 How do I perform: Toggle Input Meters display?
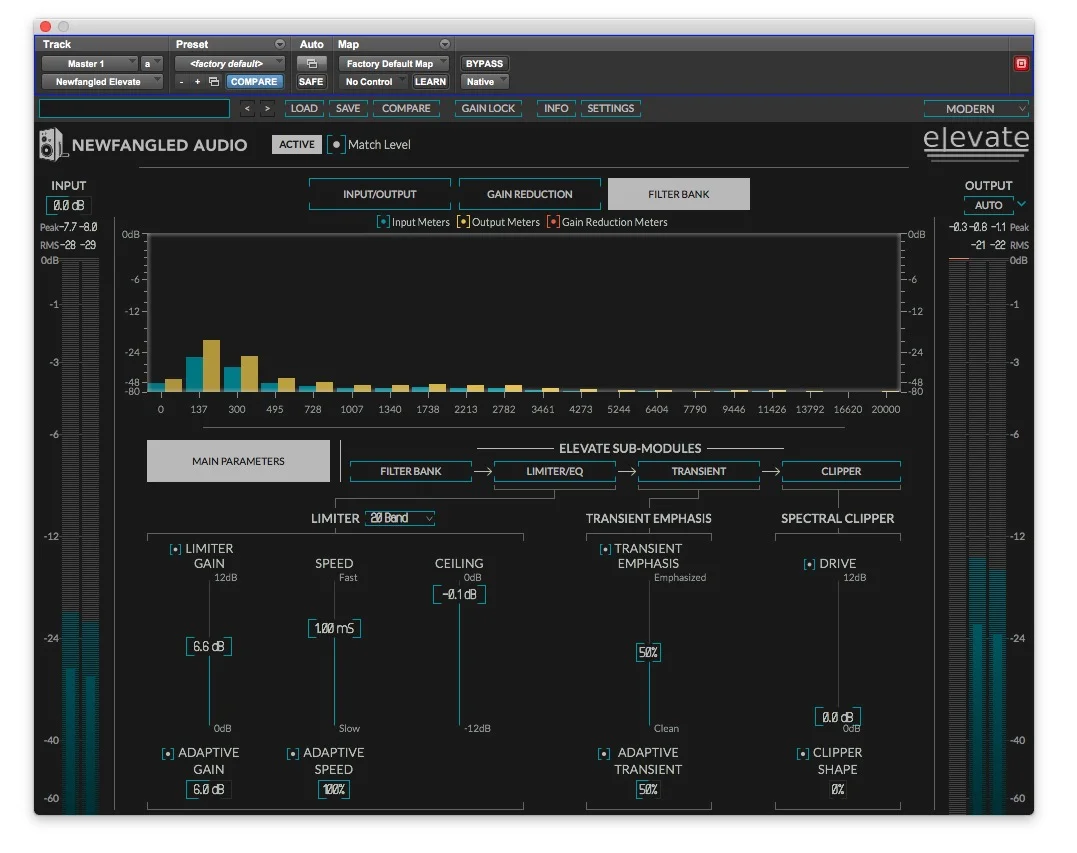(x=383, y=222)
